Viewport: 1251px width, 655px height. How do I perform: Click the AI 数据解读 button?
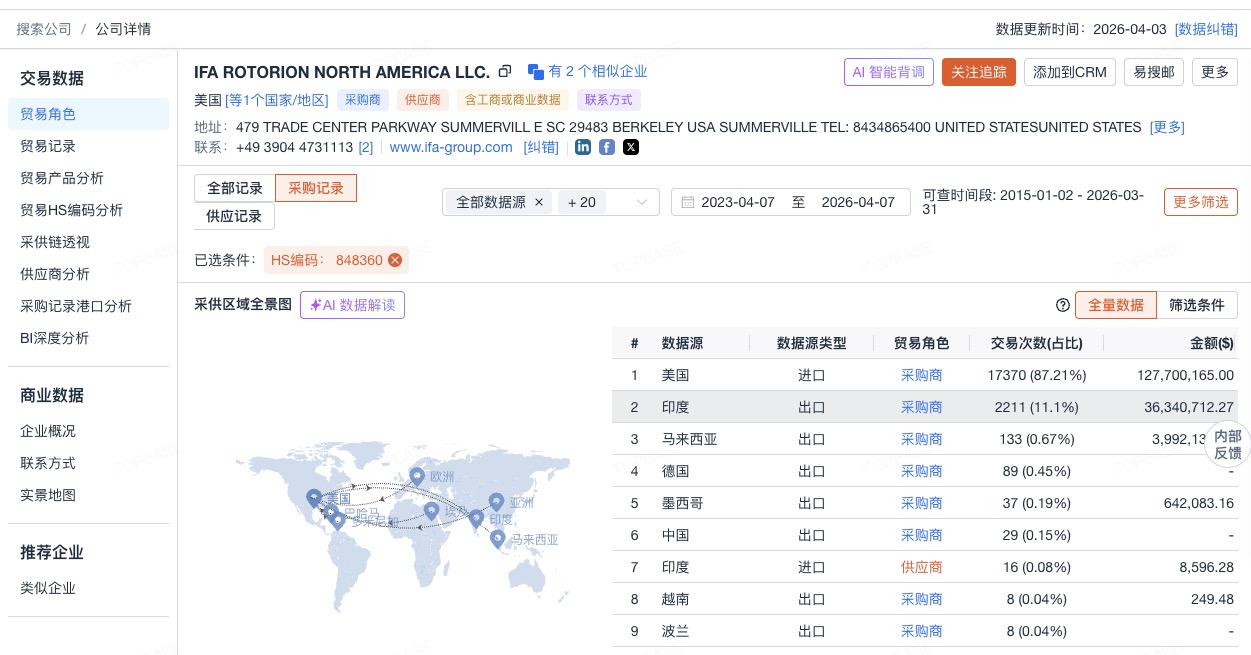[352, 305]
